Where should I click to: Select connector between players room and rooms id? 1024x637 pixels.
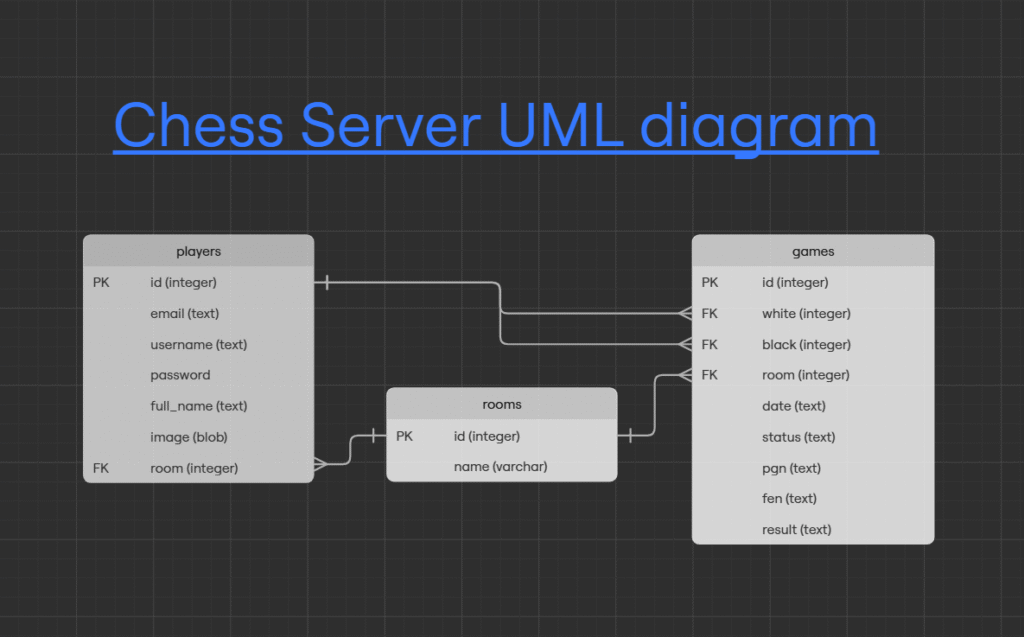pos(351,449)
